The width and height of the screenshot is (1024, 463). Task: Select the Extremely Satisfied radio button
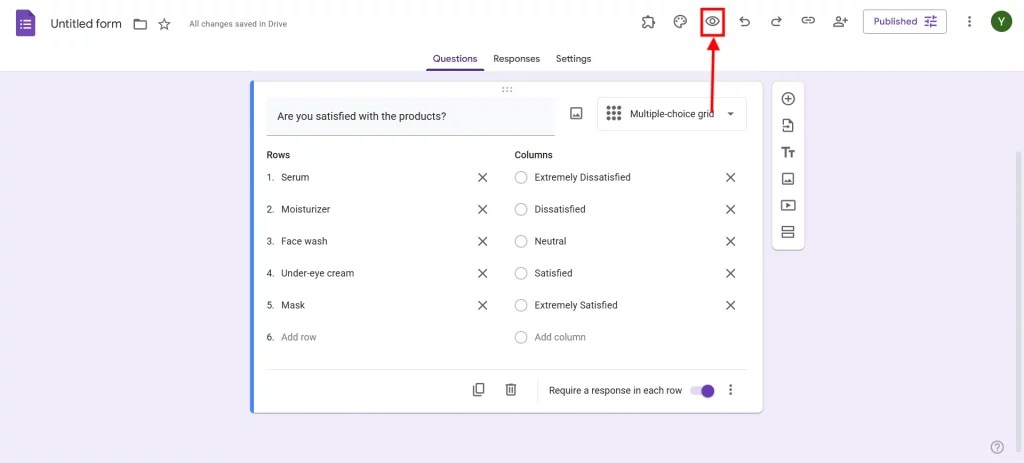coord(520,305)
